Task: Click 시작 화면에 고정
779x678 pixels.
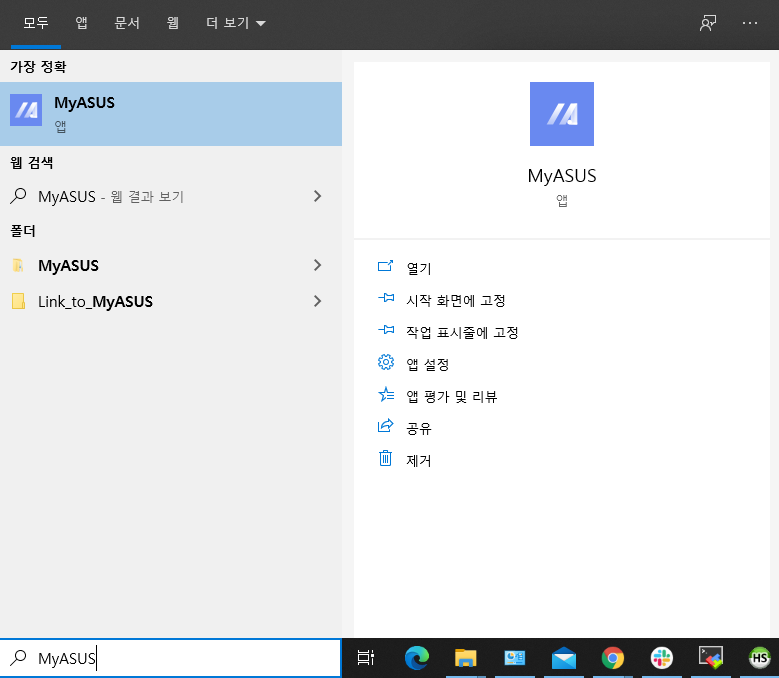Action: (456, 300)
